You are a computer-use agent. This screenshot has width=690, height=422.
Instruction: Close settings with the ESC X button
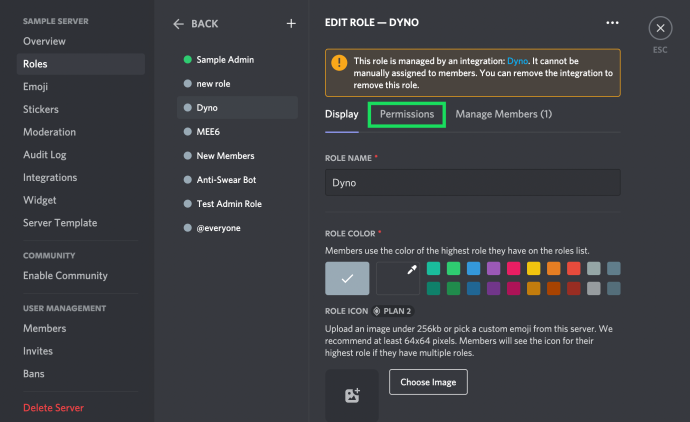click(x=660, y=28)
